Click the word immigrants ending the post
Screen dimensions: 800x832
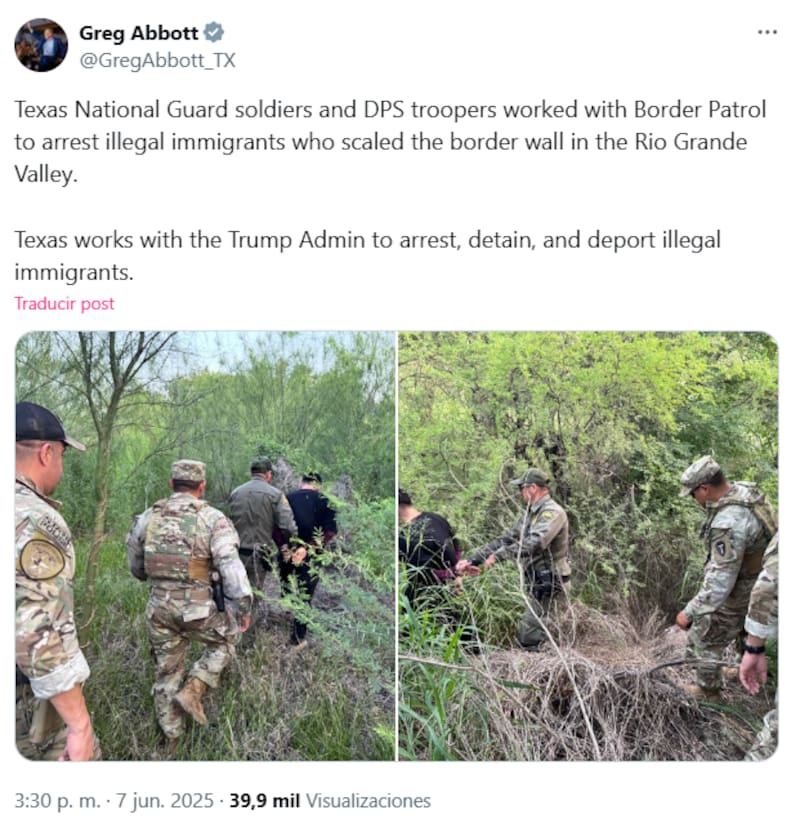pos(74,272)
